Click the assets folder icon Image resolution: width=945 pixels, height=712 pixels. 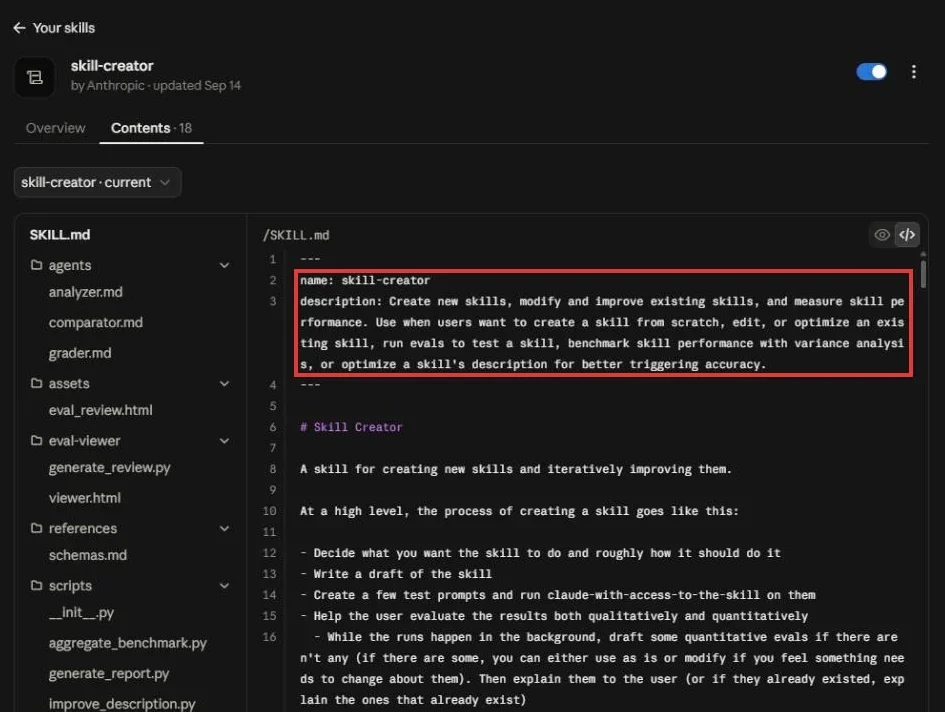[37, 383]
